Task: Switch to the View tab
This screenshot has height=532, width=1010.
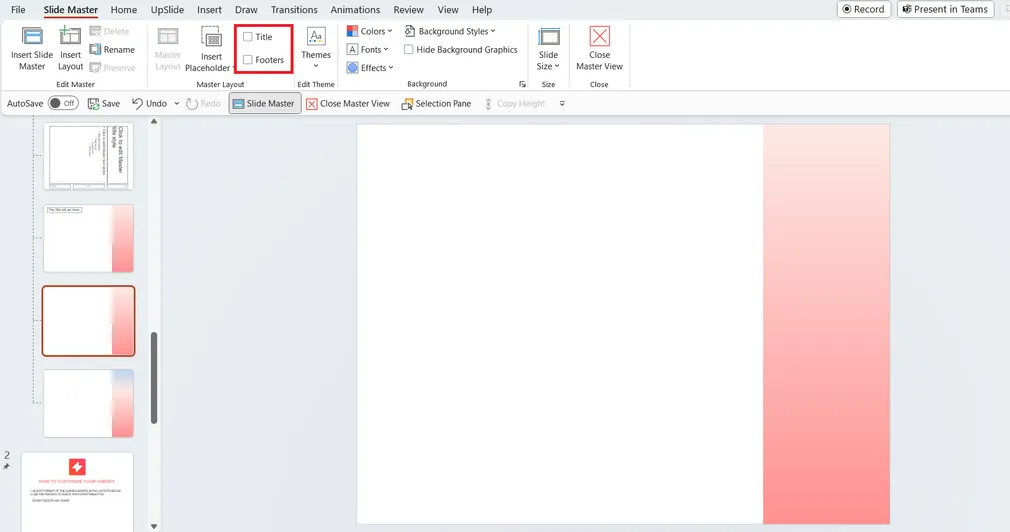Action: click(448, 10)
